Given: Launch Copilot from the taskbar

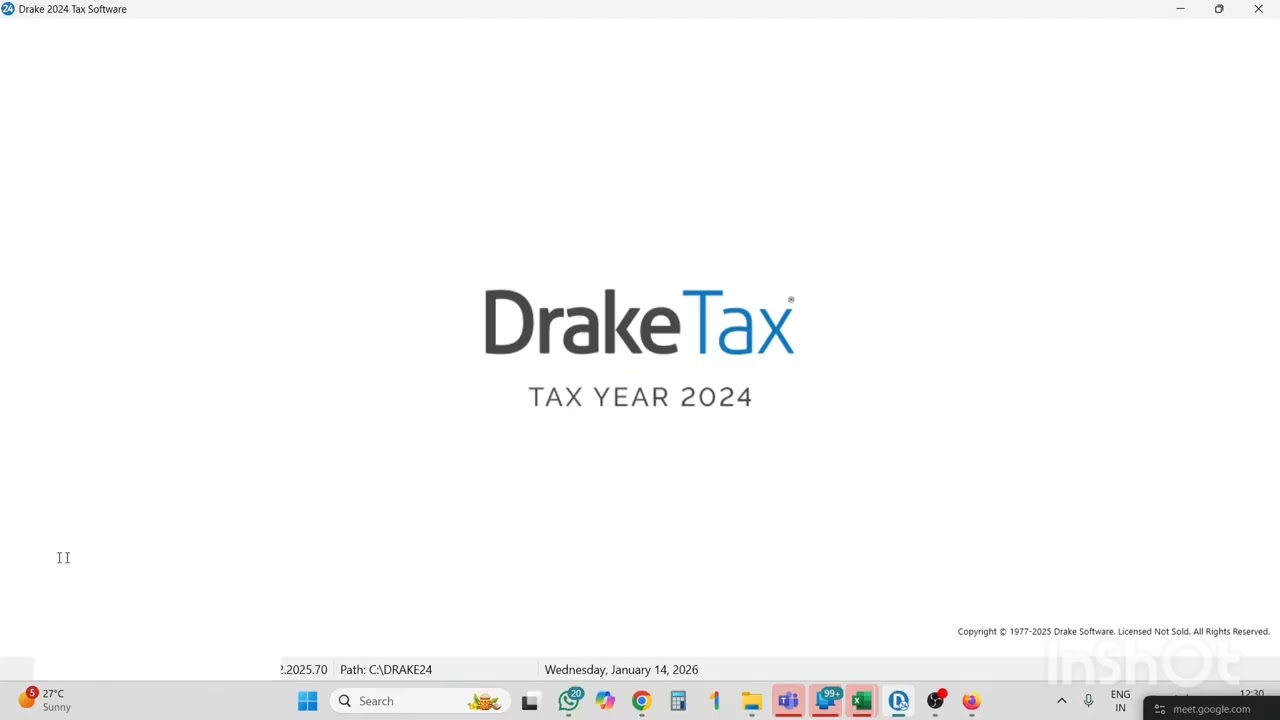Looking at the screenshot, I should coord(605,701).
